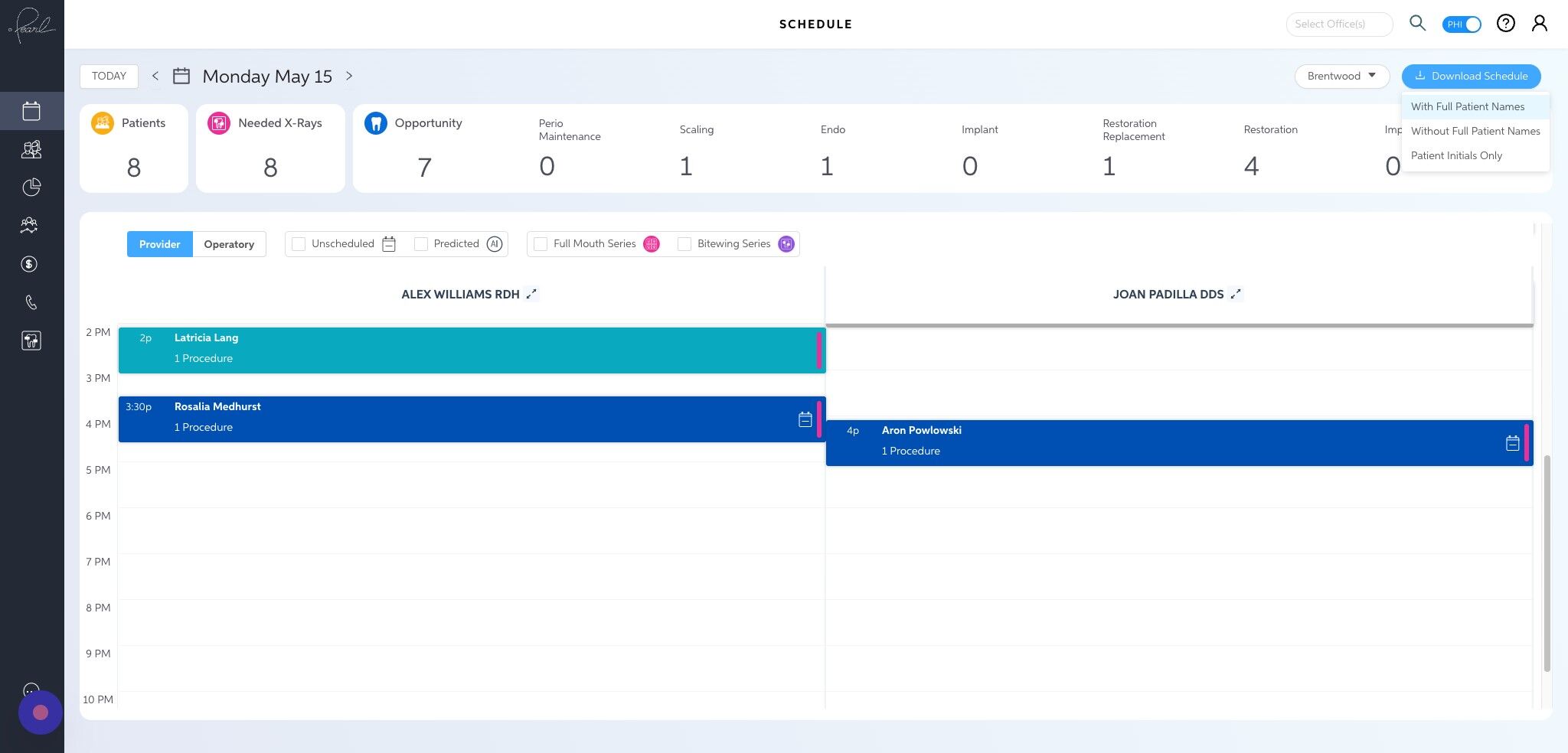Viewport: 1568px width, 753px height.
Task: Click Download Schedule button
Action: [1471, 76]
